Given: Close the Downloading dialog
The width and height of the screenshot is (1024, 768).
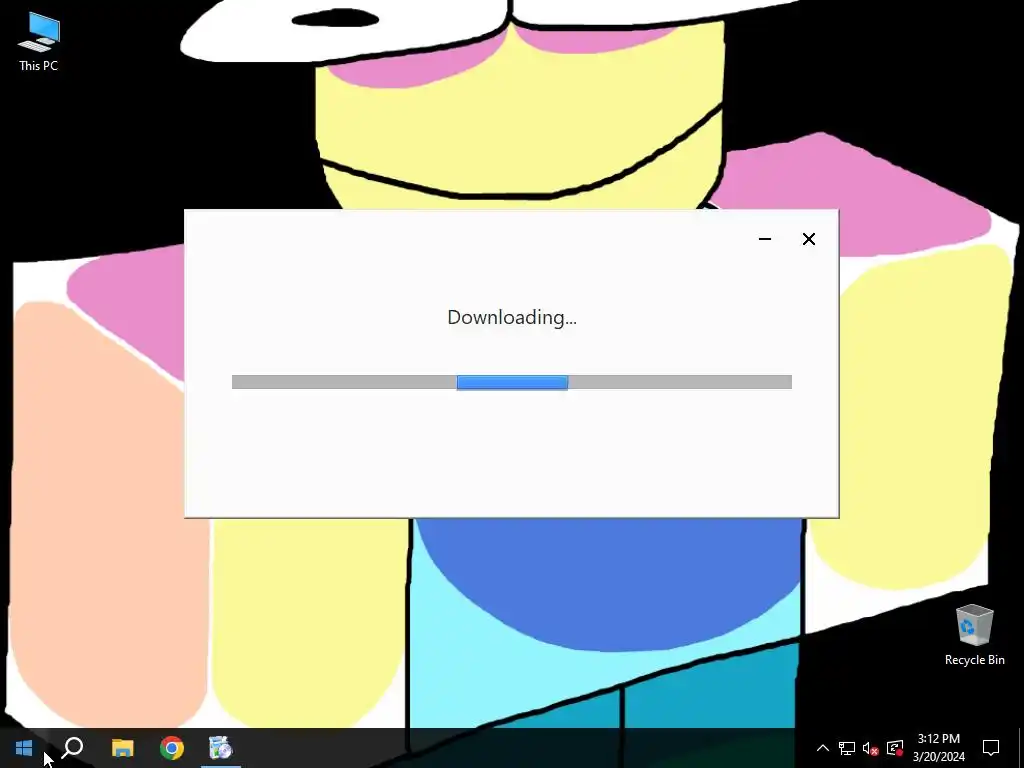Looking at the screenshot, I should point(808,239).
